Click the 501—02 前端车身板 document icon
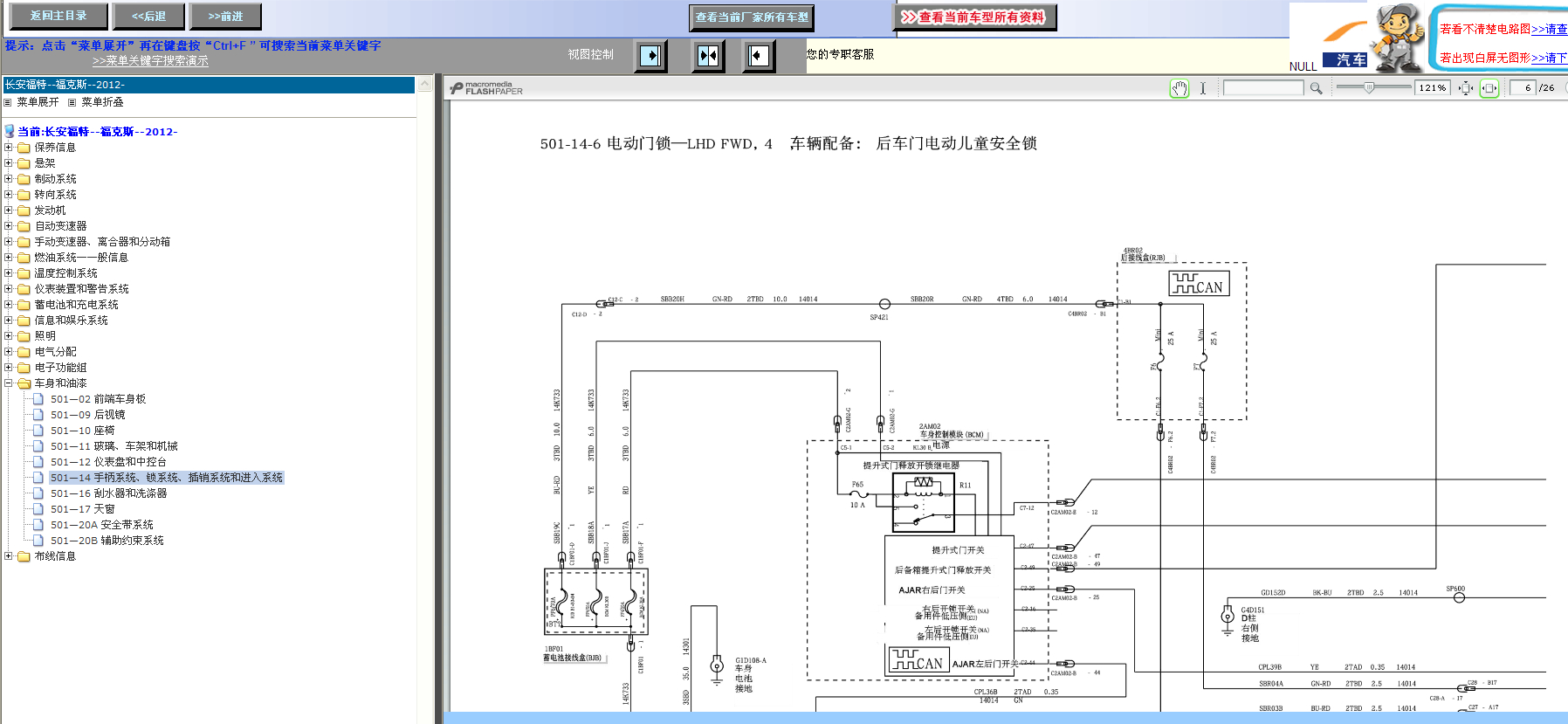This screenshot has width=1568, height=724. tap(38, 399)
